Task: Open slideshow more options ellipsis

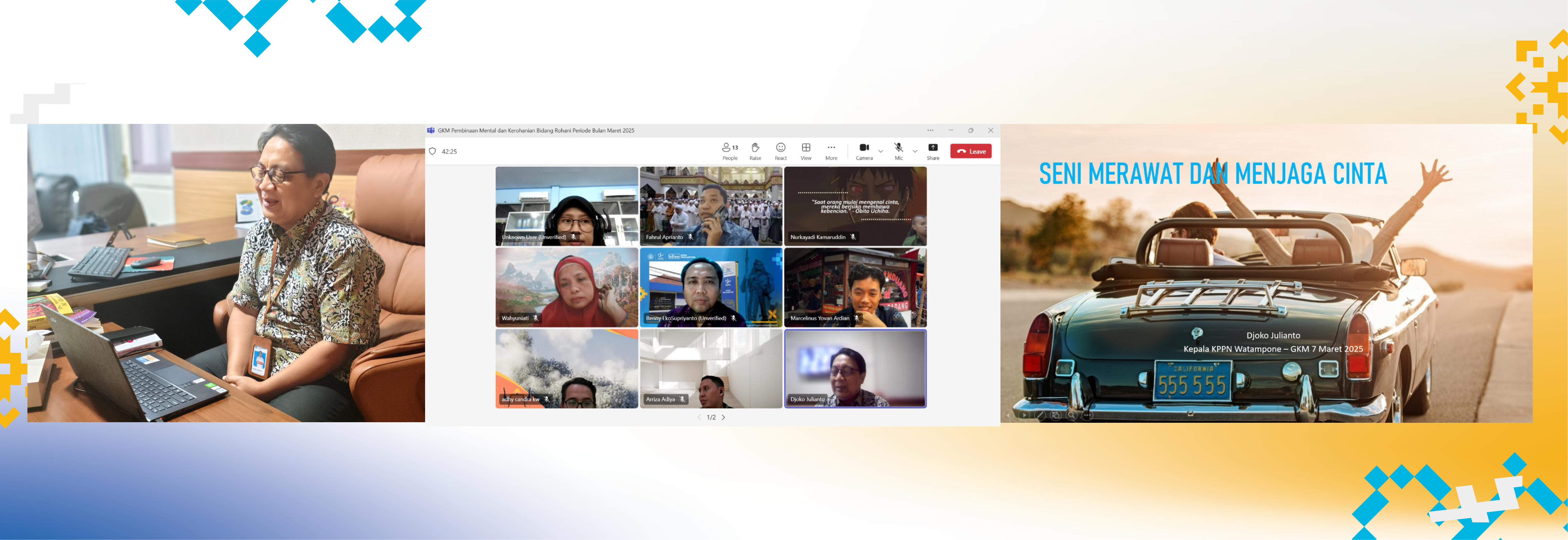Action: click(1088, 415)
